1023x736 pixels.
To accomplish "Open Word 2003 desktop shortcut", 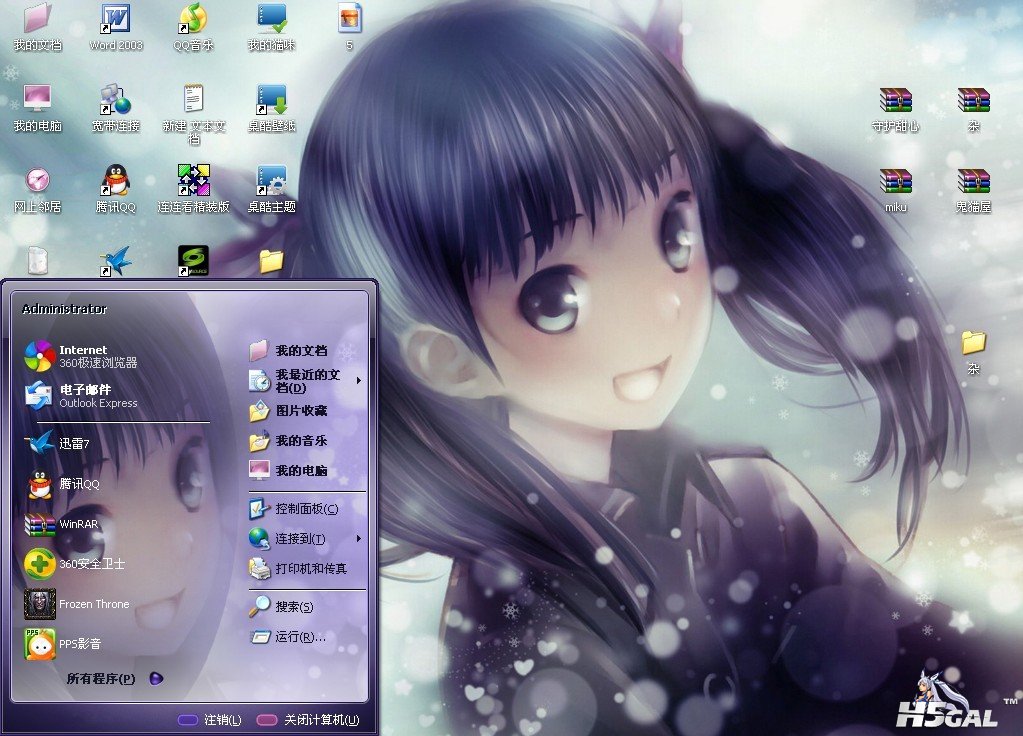I will pos(116,19).
